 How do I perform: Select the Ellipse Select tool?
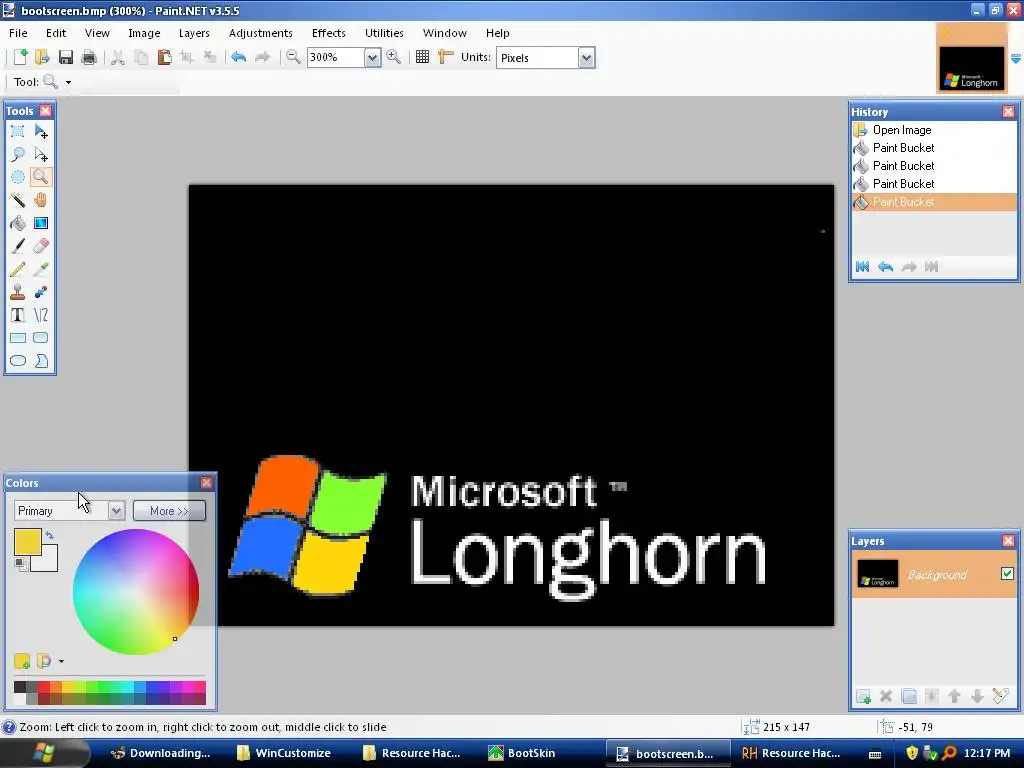coord(18,177)
